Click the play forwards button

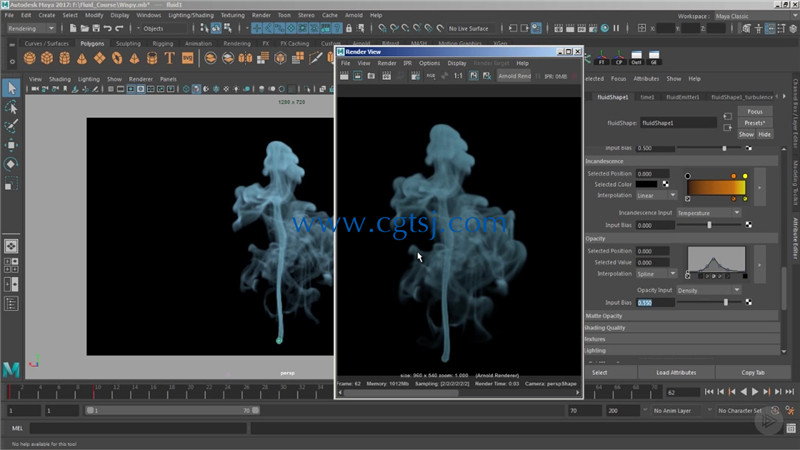pos(755,391)
